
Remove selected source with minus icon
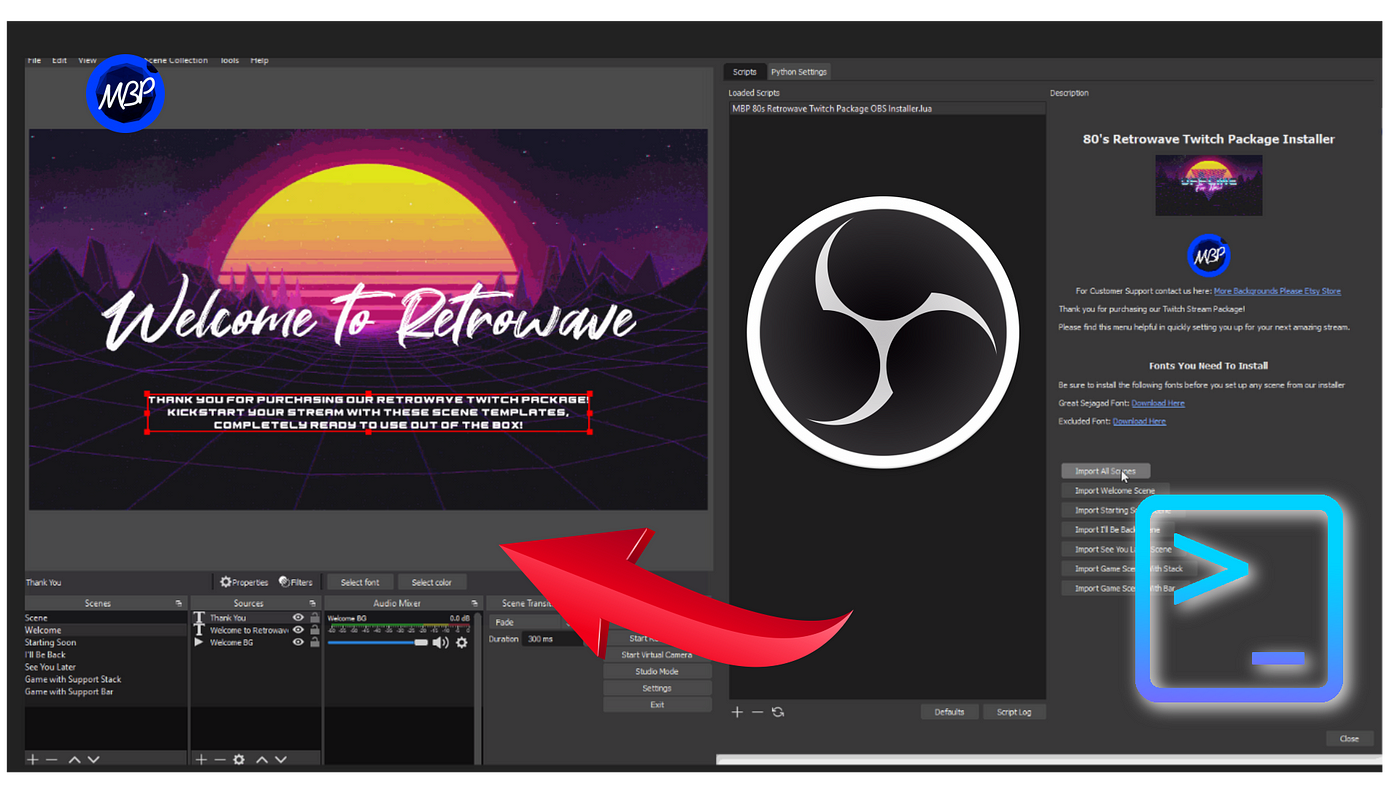click(x=220, y=760)
